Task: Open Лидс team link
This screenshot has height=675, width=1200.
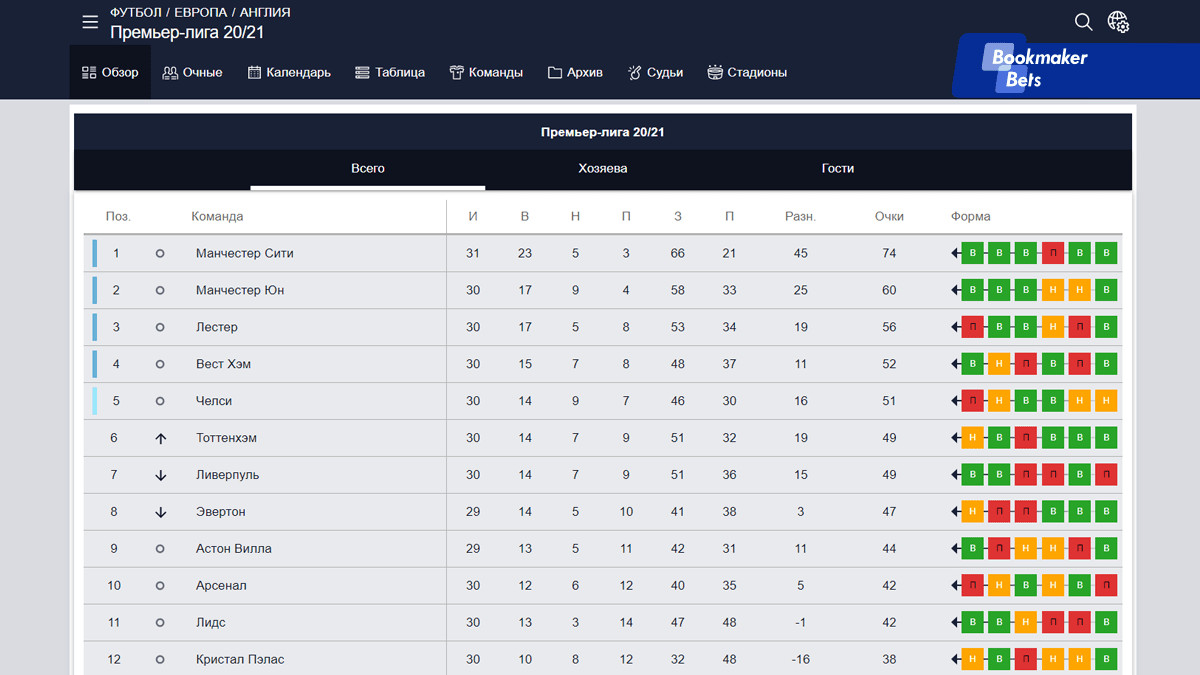Action: [211, 623]
